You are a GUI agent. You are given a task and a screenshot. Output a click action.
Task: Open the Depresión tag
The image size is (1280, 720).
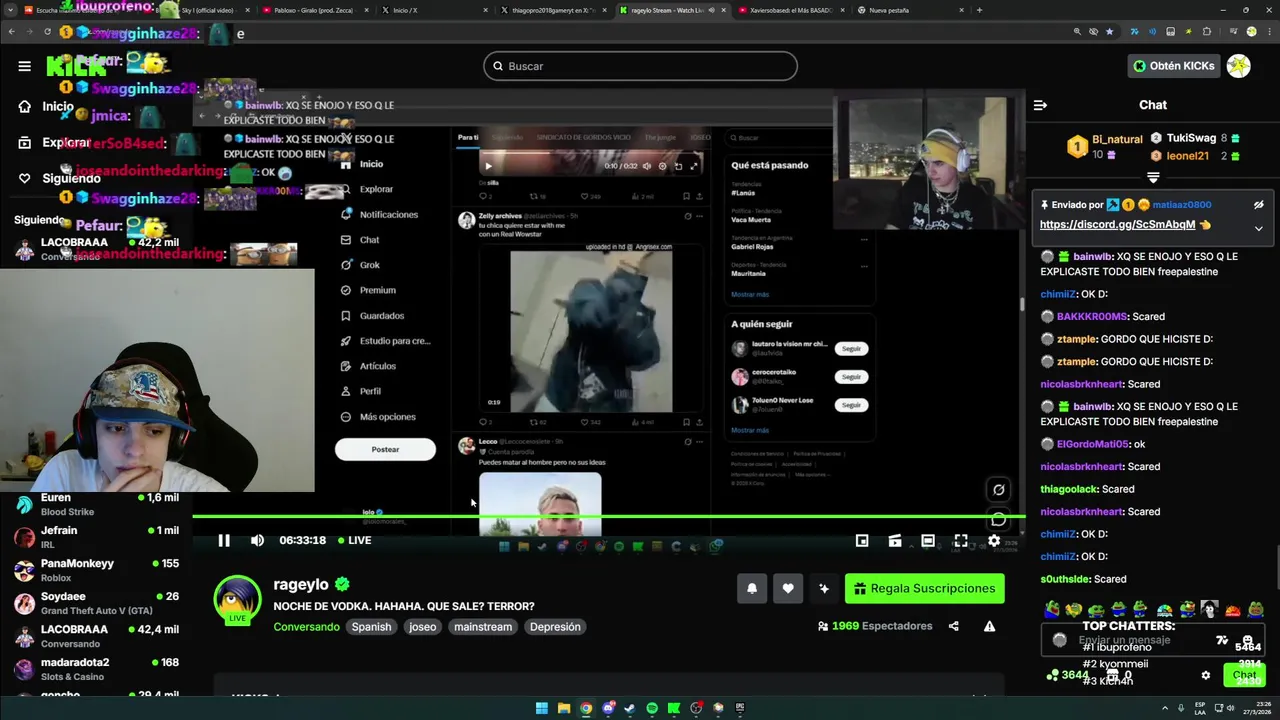tap(555, 627)
